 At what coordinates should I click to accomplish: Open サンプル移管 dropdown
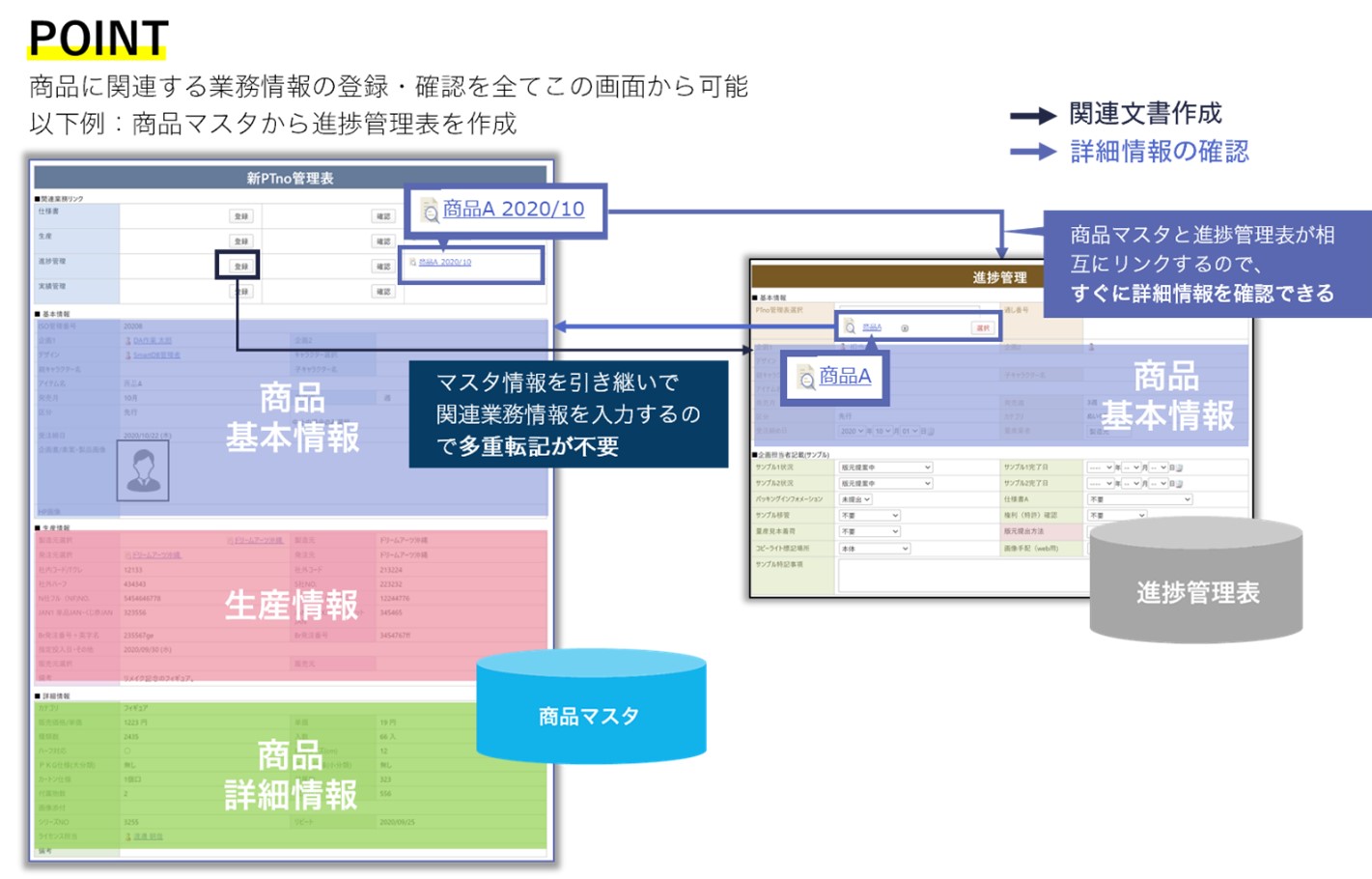pyautogui.click(x=870, y=516)
